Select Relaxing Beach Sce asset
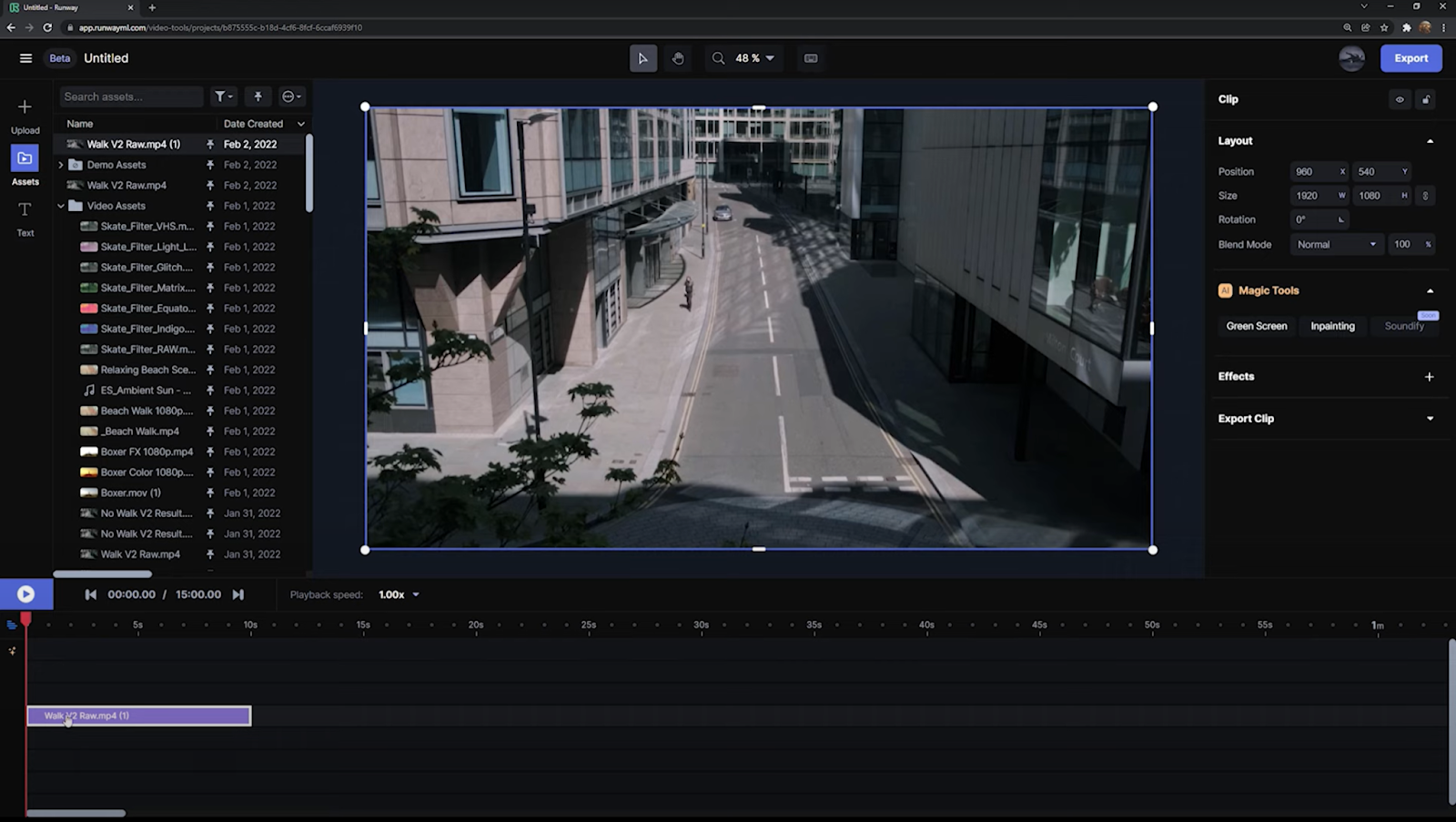This screenshot has width=1456, height=822. [x=180, y=370]
